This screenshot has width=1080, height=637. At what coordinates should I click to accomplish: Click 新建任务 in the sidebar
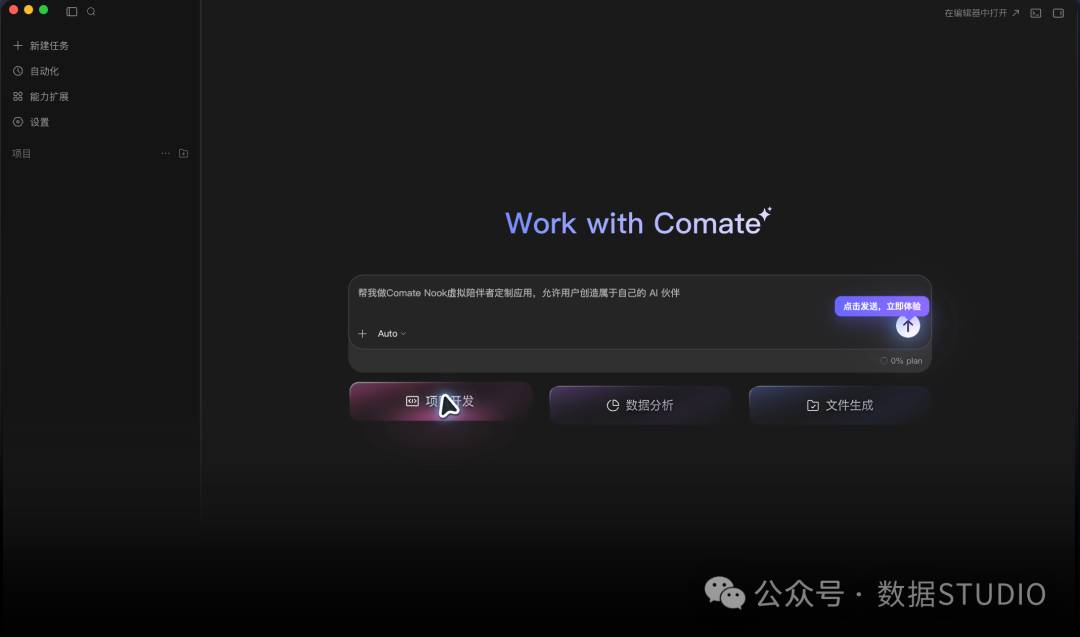[49, 45]
